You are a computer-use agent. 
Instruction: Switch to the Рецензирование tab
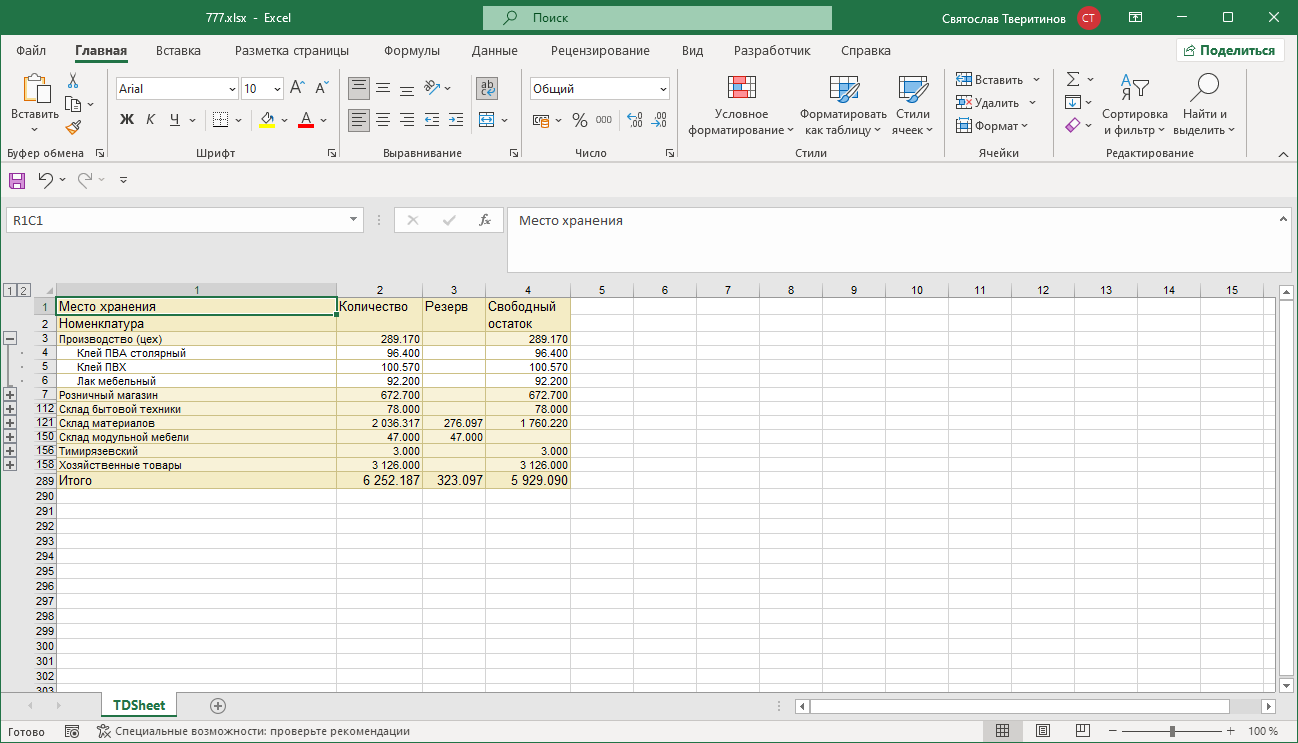click(x=600, y=50)
